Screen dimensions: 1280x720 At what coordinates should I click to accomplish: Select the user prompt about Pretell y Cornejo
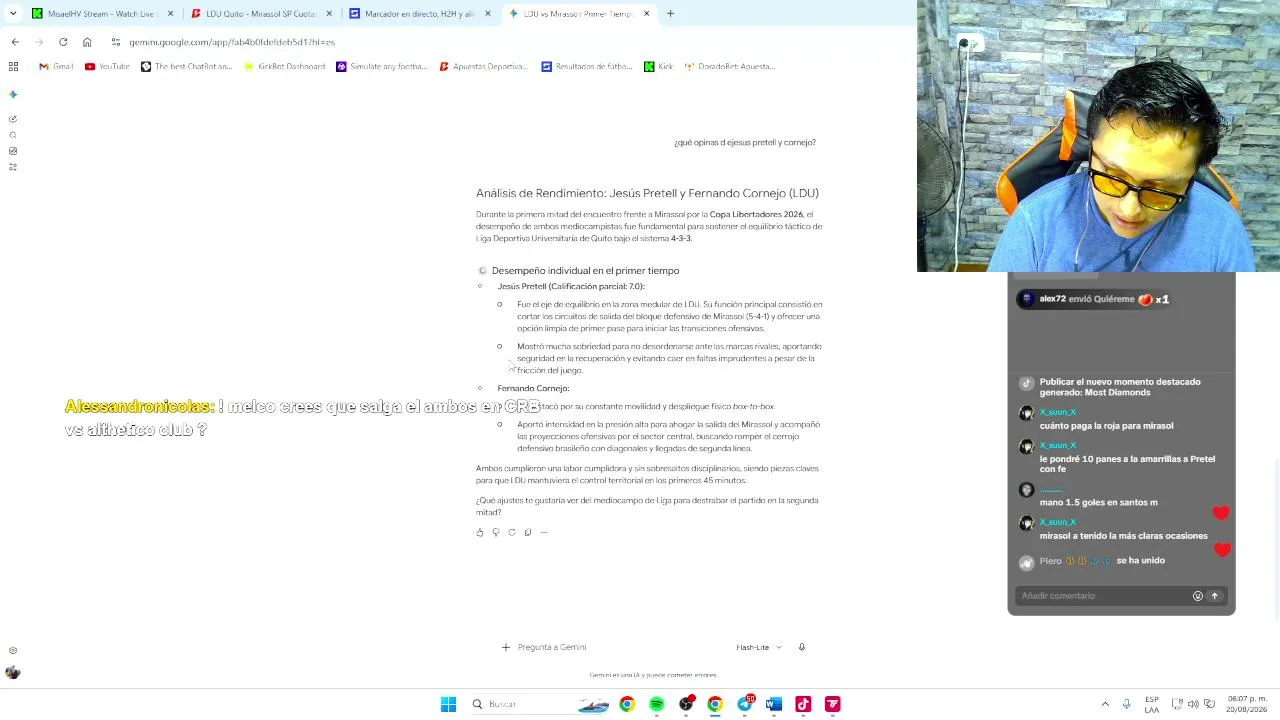[745, 142]
